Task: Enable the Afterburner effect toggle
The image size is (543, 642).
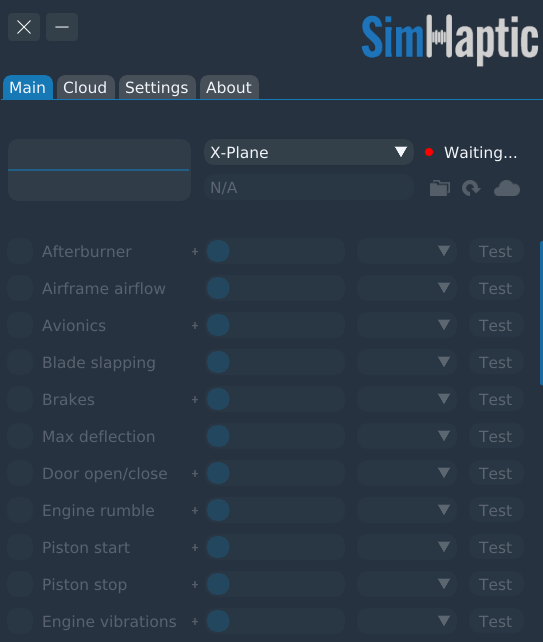Action: (x=20, y=251)
